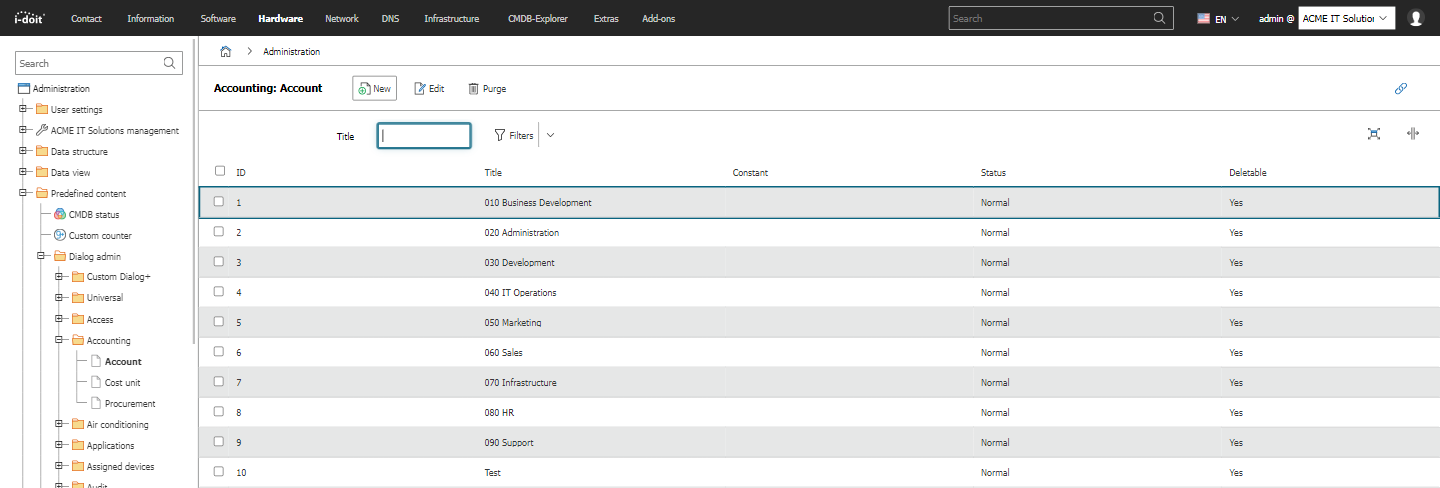
Task: Check the row 010 Business Development
Action: pyautogui.click(x=219, y=202)
